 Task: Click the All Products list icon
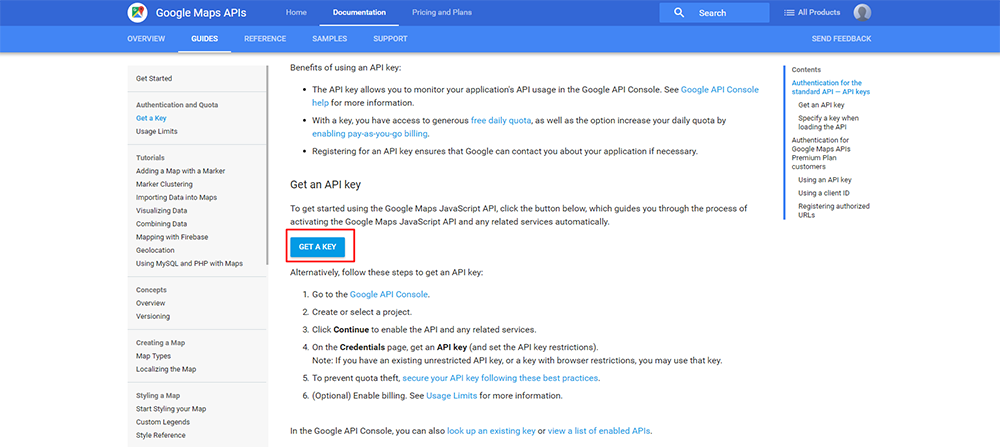789,13
